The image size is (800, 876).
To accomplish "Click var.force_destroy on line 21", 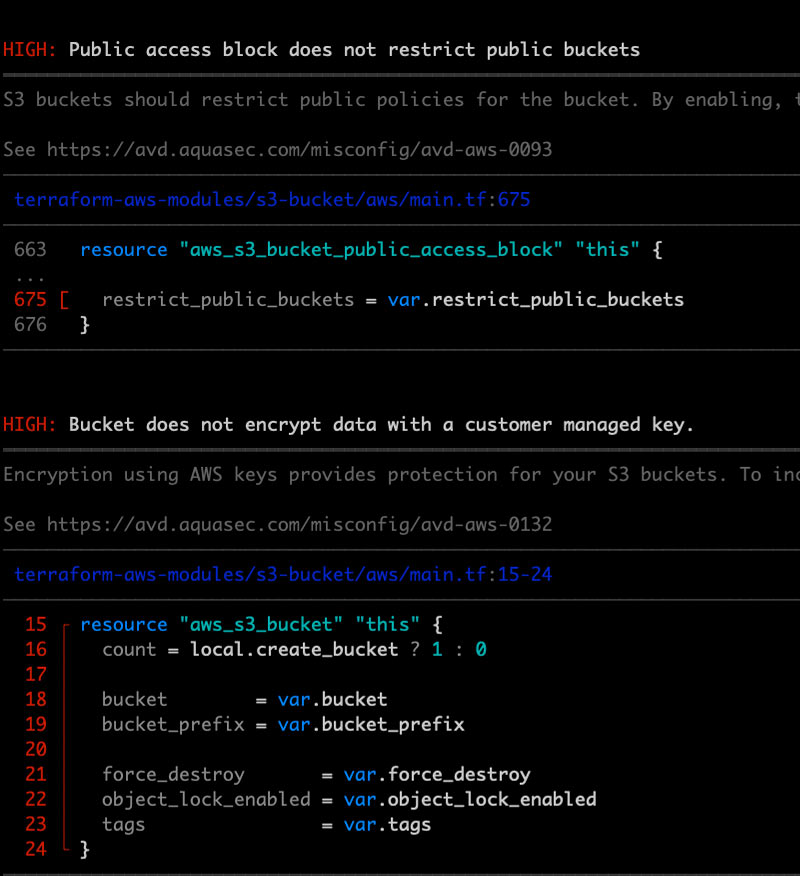I will click(x=437, y=775).
